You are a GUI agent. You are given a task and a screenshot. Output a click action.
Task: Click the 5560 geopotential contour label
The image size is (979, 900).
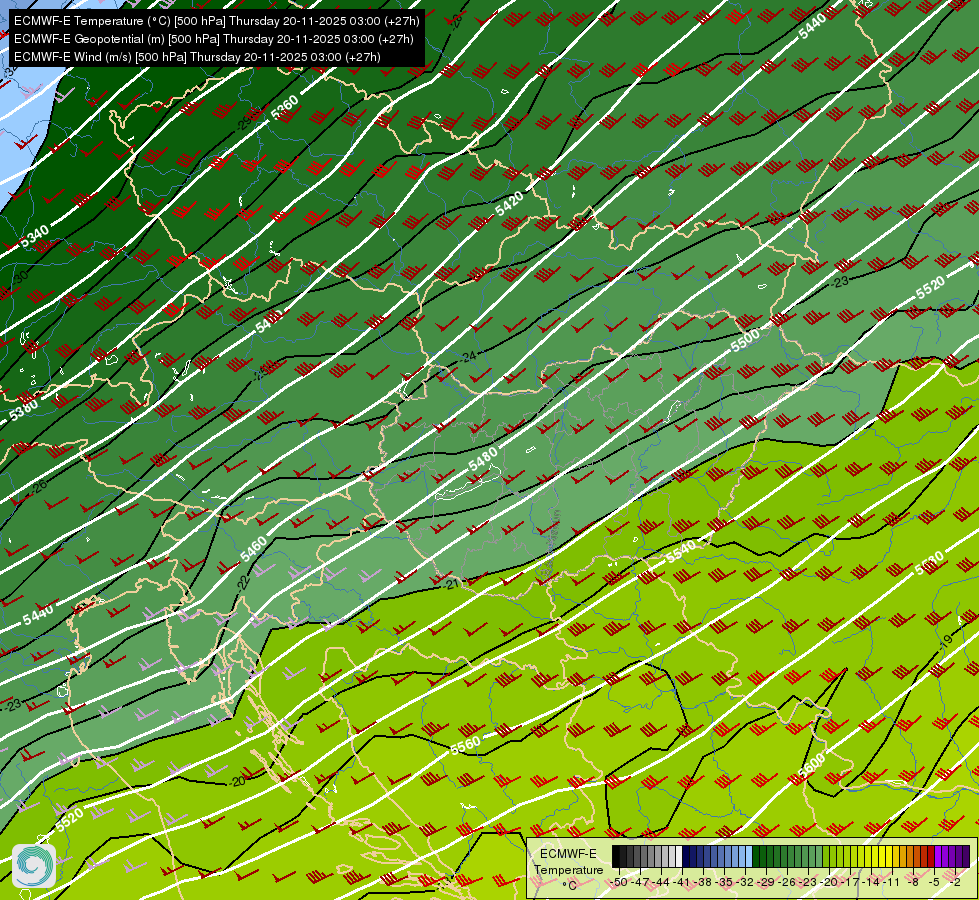(x=466, y=744)
